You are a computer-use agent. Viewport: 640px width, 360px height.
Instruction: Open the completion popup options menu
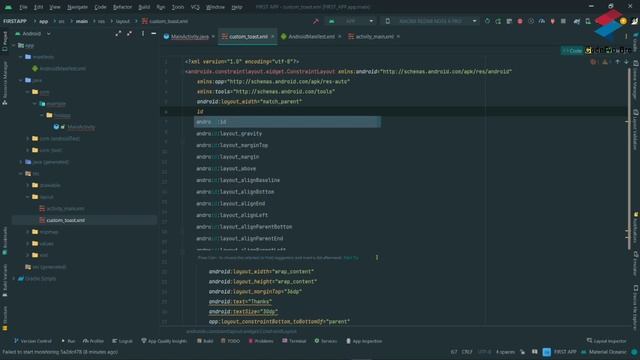[x=376, y=258]
